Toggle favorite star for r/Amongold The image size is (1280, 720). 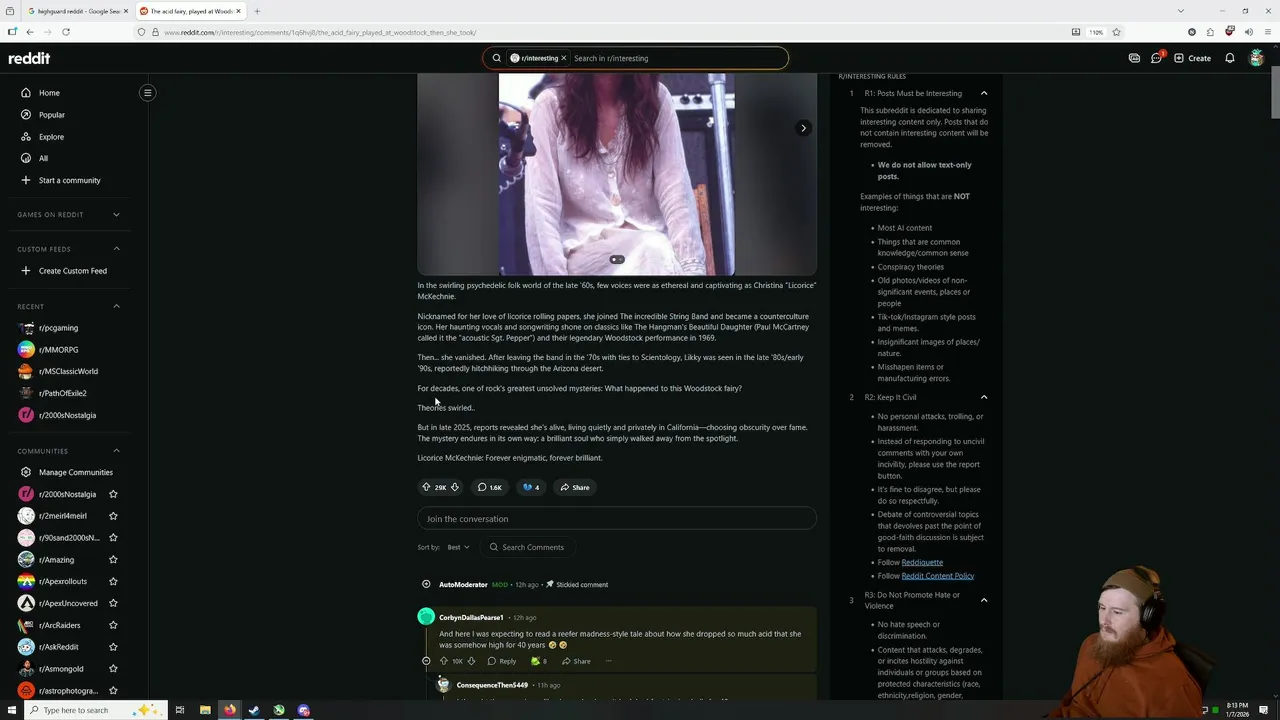tap(113, 669)
